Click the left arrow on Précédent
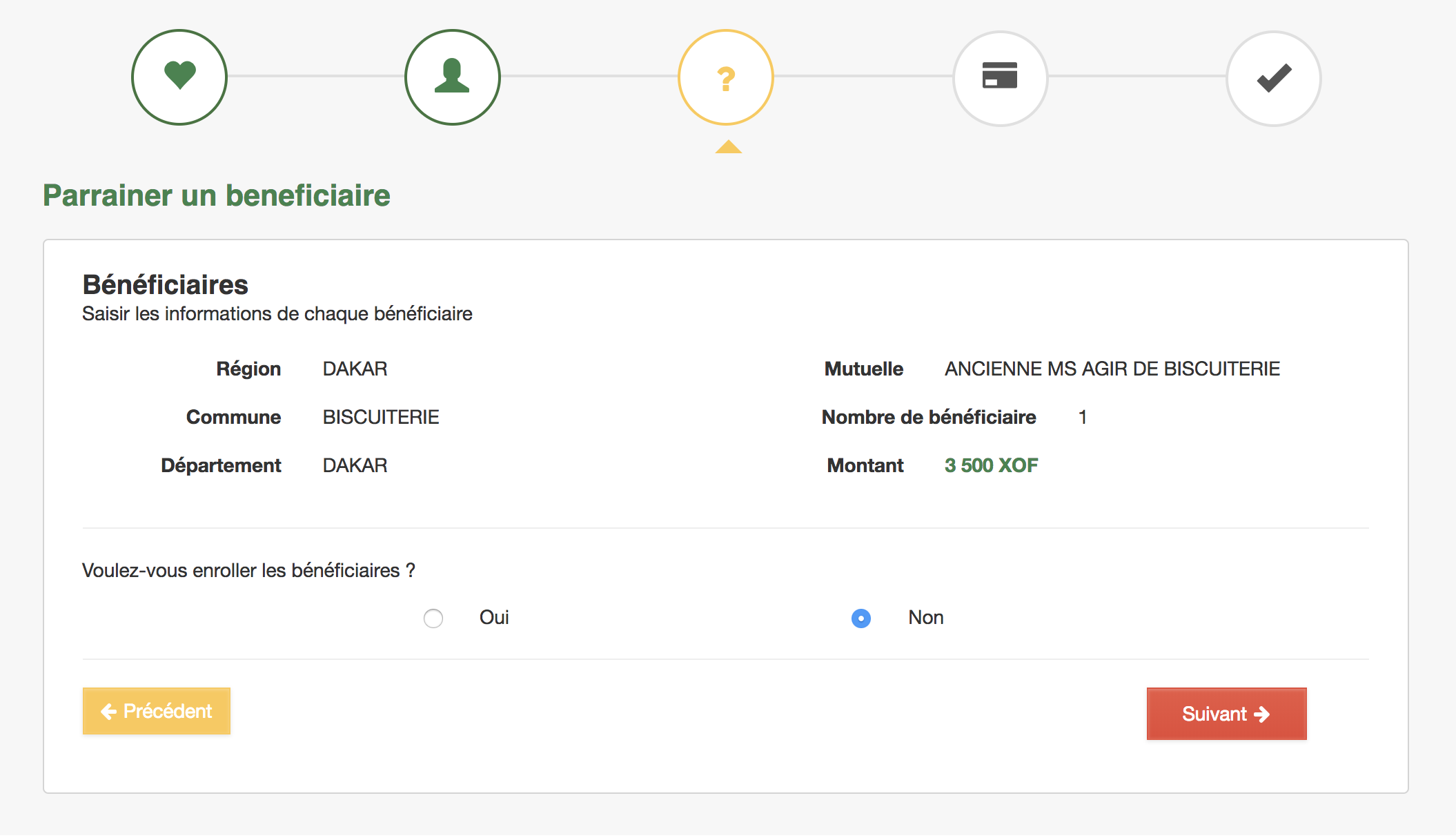 coord(108,711)
